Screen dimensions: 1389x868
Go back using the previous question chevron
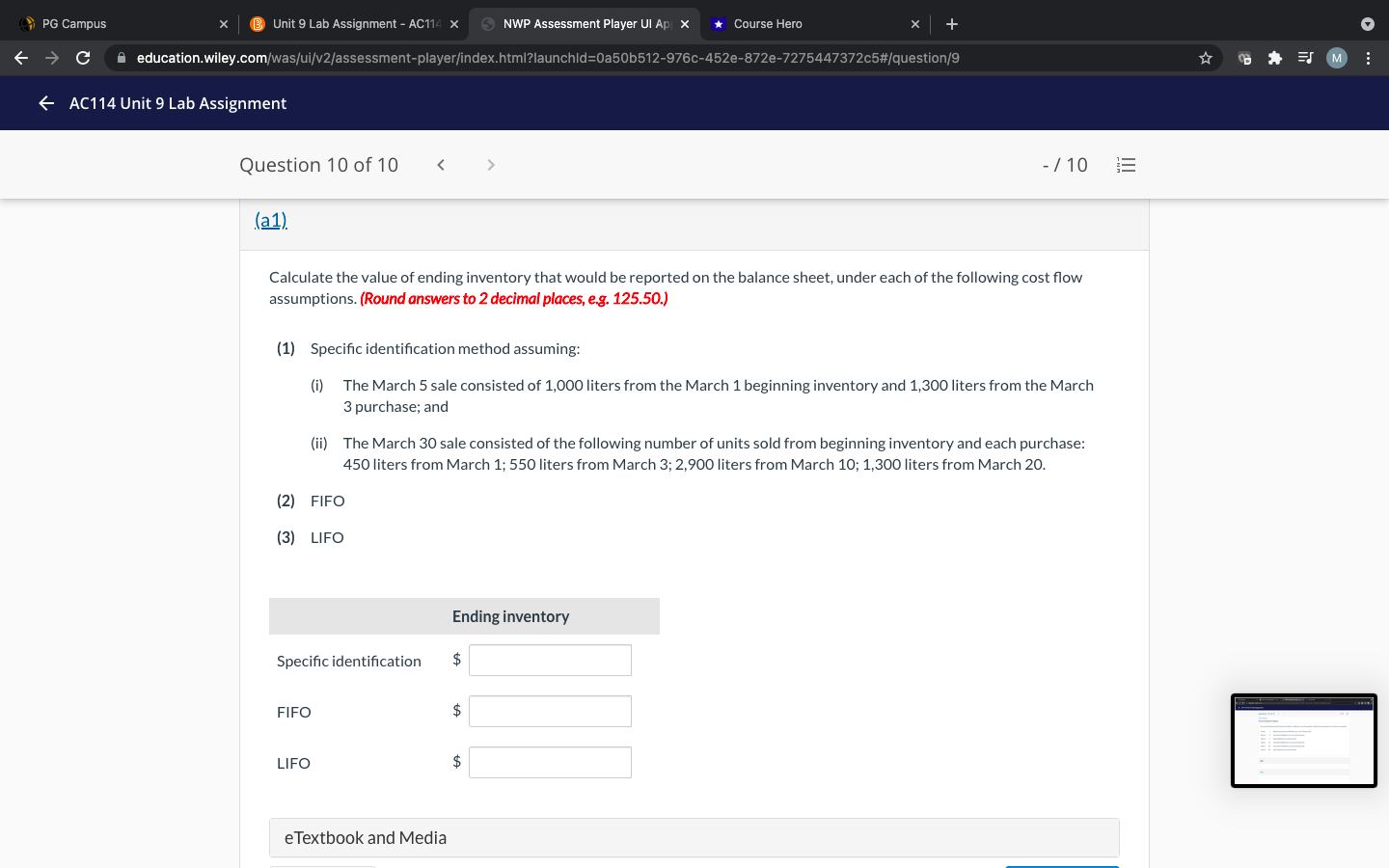(x=440, y=164)
